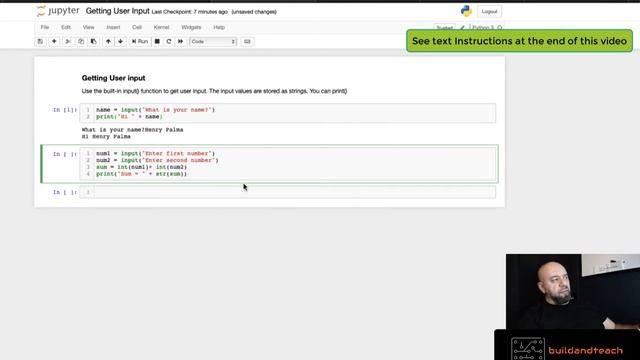Paste cells below icon

point(93,42)
